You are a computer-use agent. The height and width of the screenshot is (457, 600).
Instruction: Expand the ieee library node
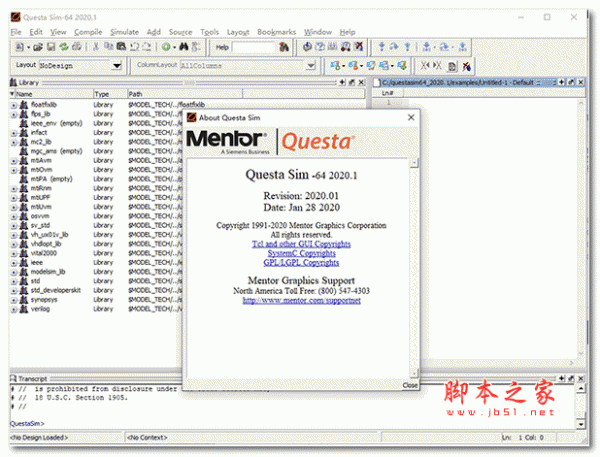pos(14,263)
